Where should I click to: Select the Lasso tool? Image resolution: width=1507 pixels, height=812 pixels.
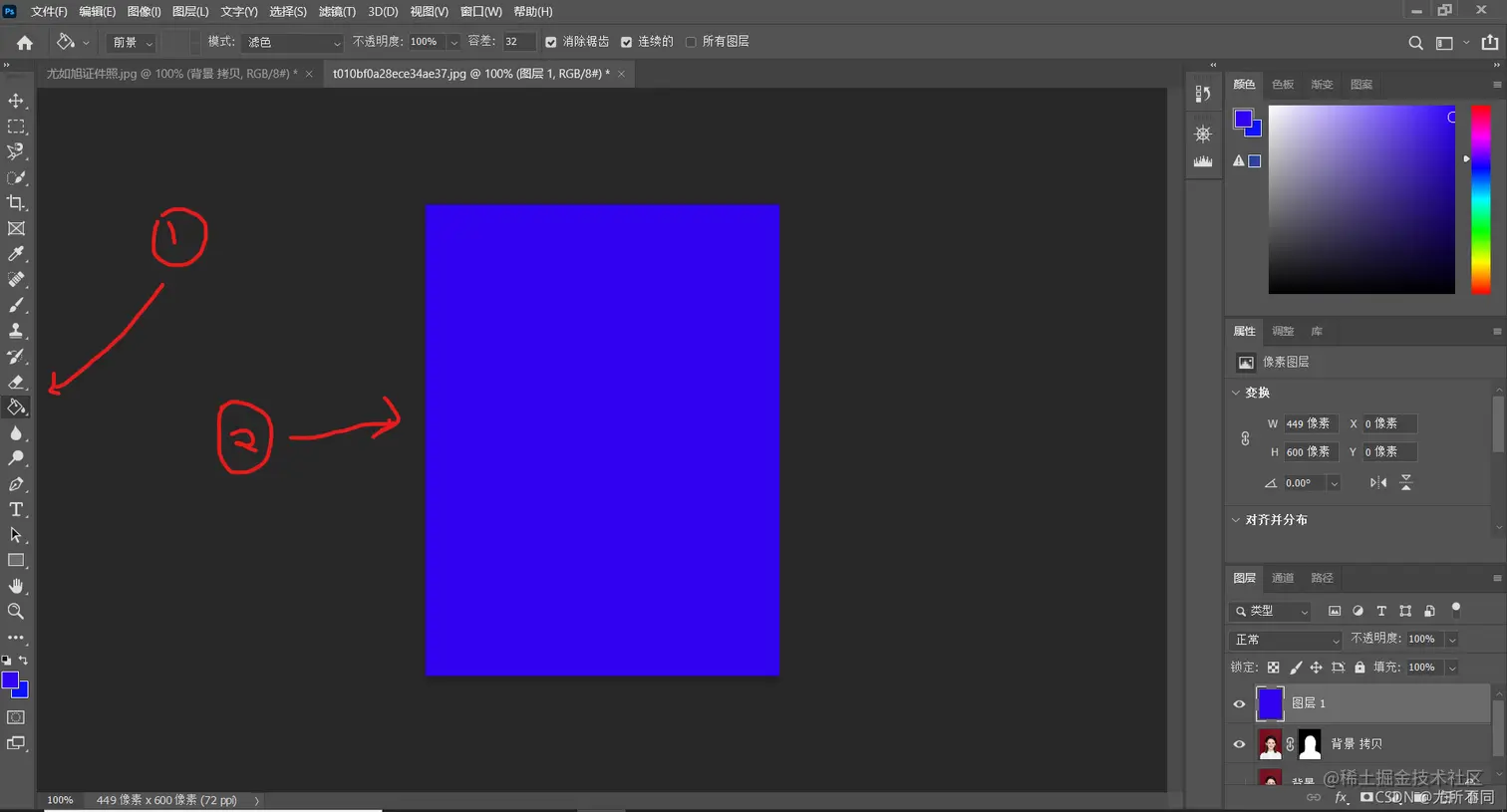[x=16, y=151]
